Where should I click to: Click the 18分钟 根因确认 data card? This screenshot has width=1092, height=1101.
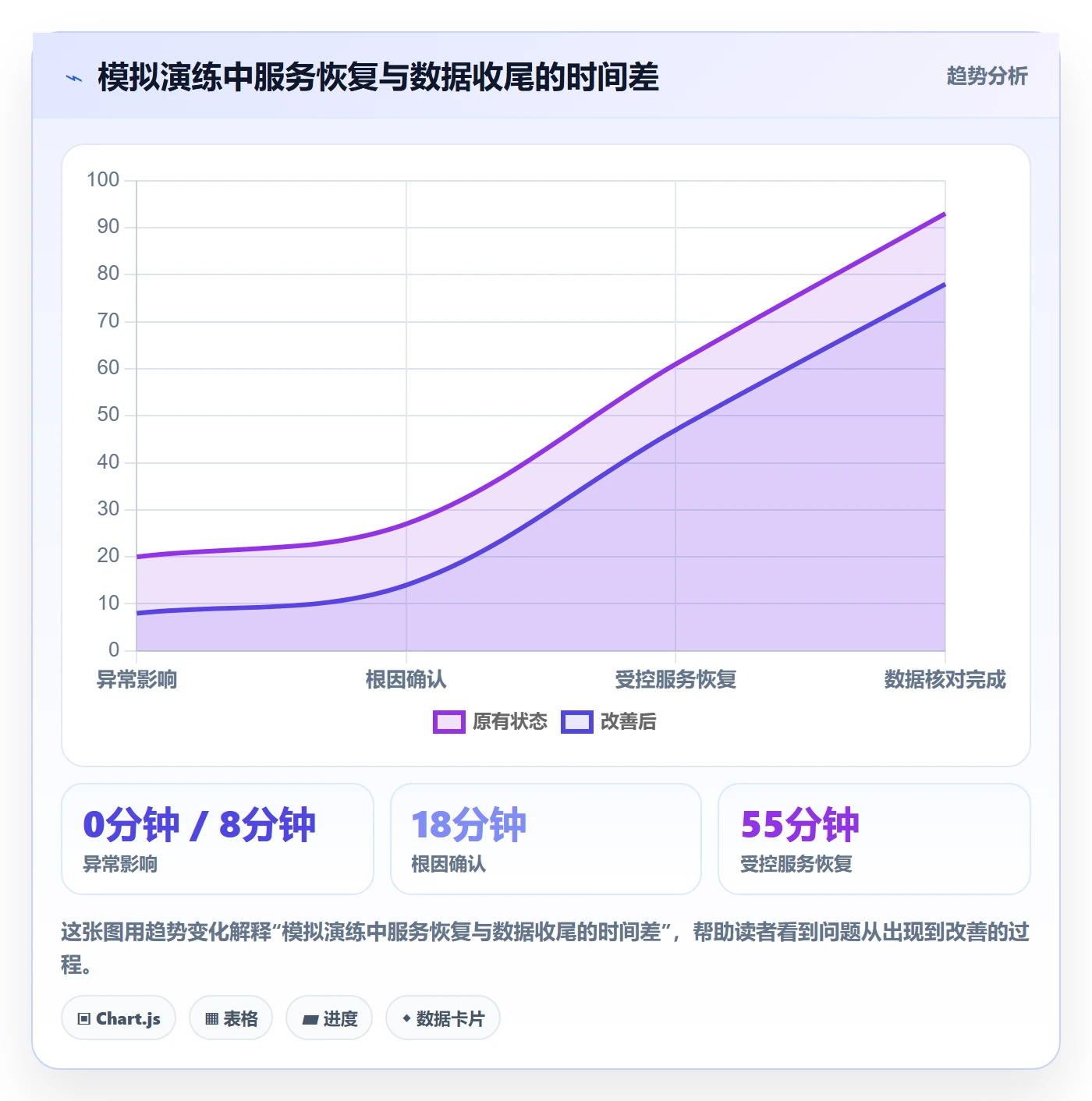click(546, 839)
